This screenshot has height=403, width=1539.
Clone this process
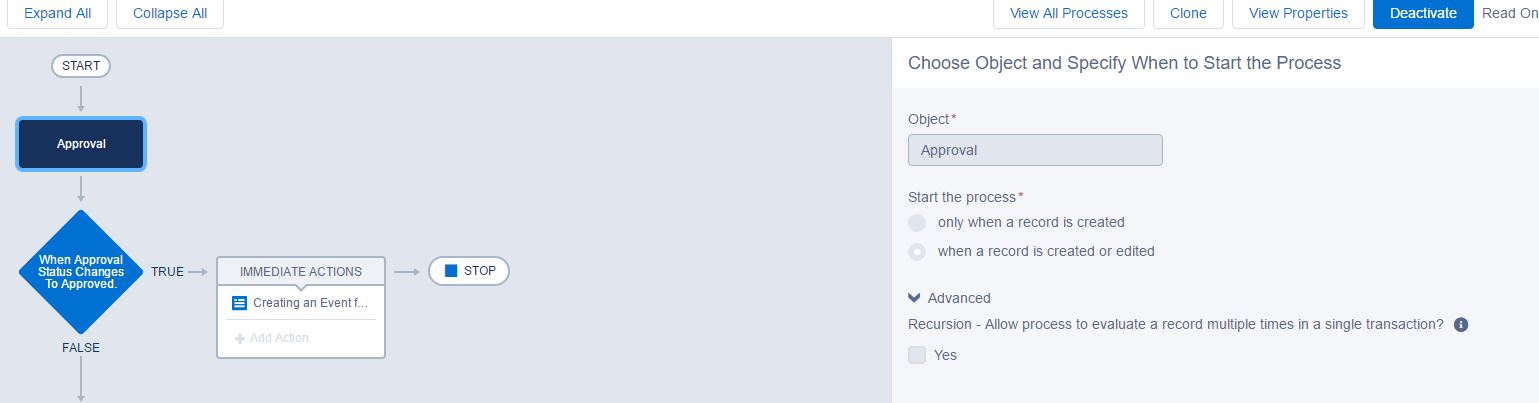(1188, 14)
